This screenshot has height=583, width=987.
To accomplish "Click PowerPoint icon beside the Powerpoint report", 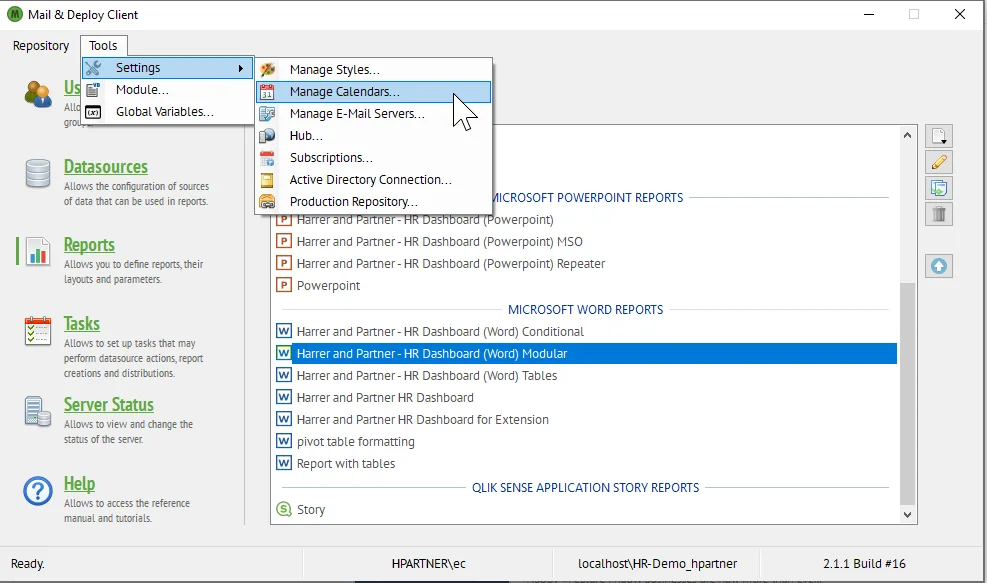I will click(284, 285).
